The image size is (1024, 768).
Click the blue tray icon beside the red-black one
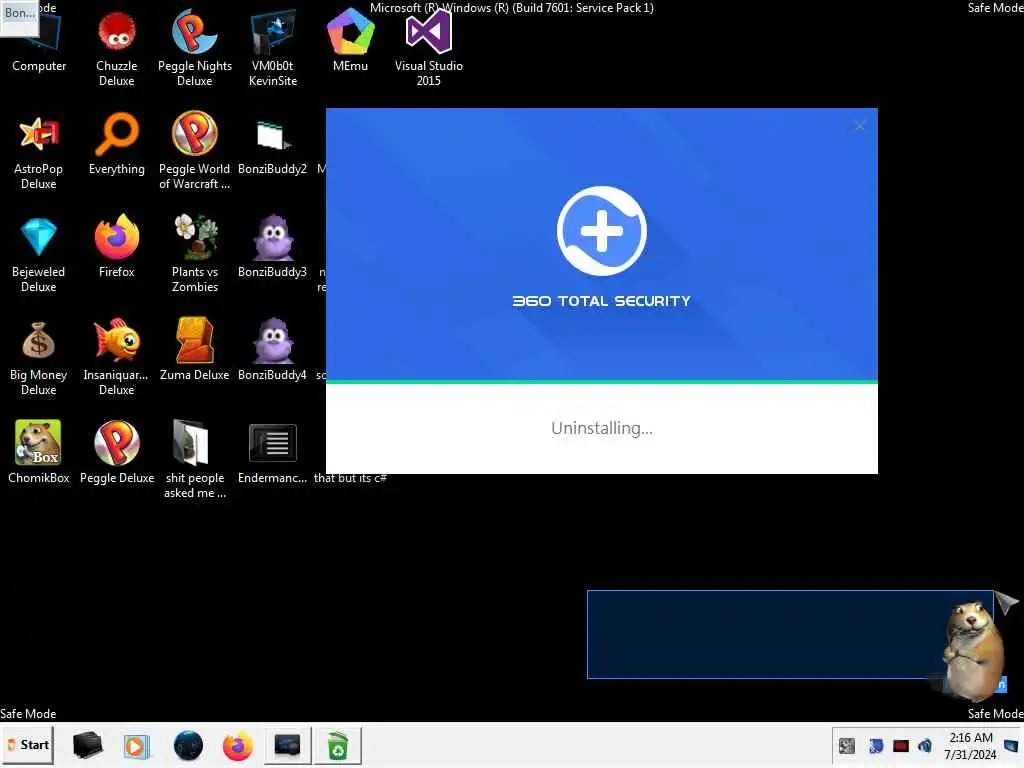[876, 746]
